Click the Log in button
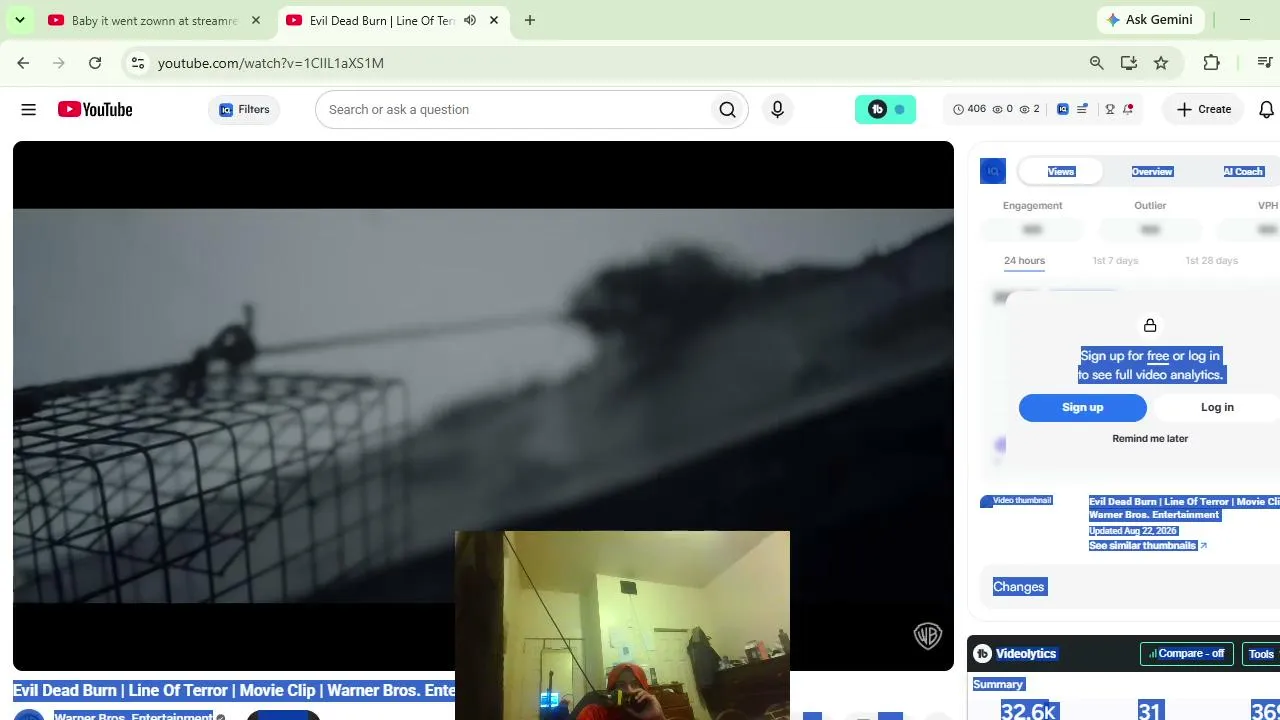 pos(1217,408)
